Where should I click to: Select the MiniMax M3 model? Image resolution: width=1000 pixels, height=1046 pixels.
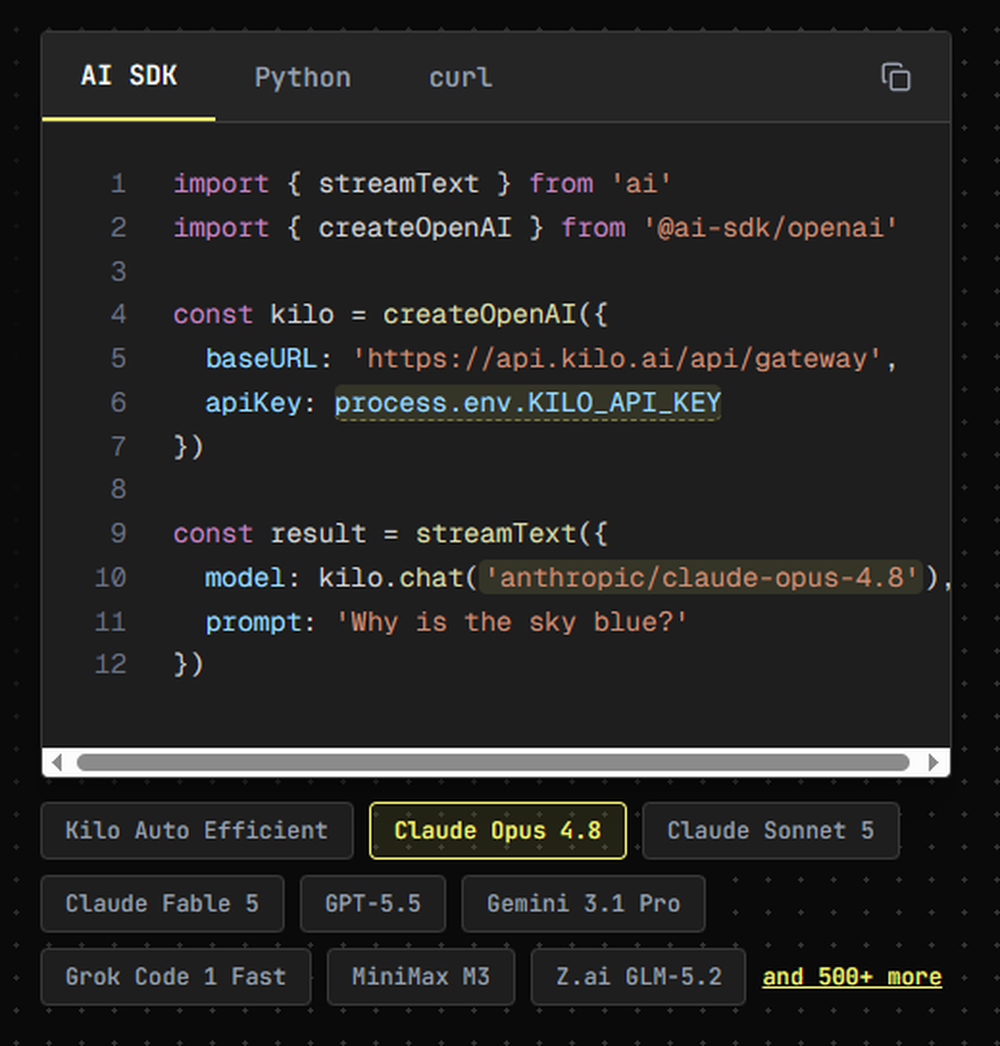point(421,977)
